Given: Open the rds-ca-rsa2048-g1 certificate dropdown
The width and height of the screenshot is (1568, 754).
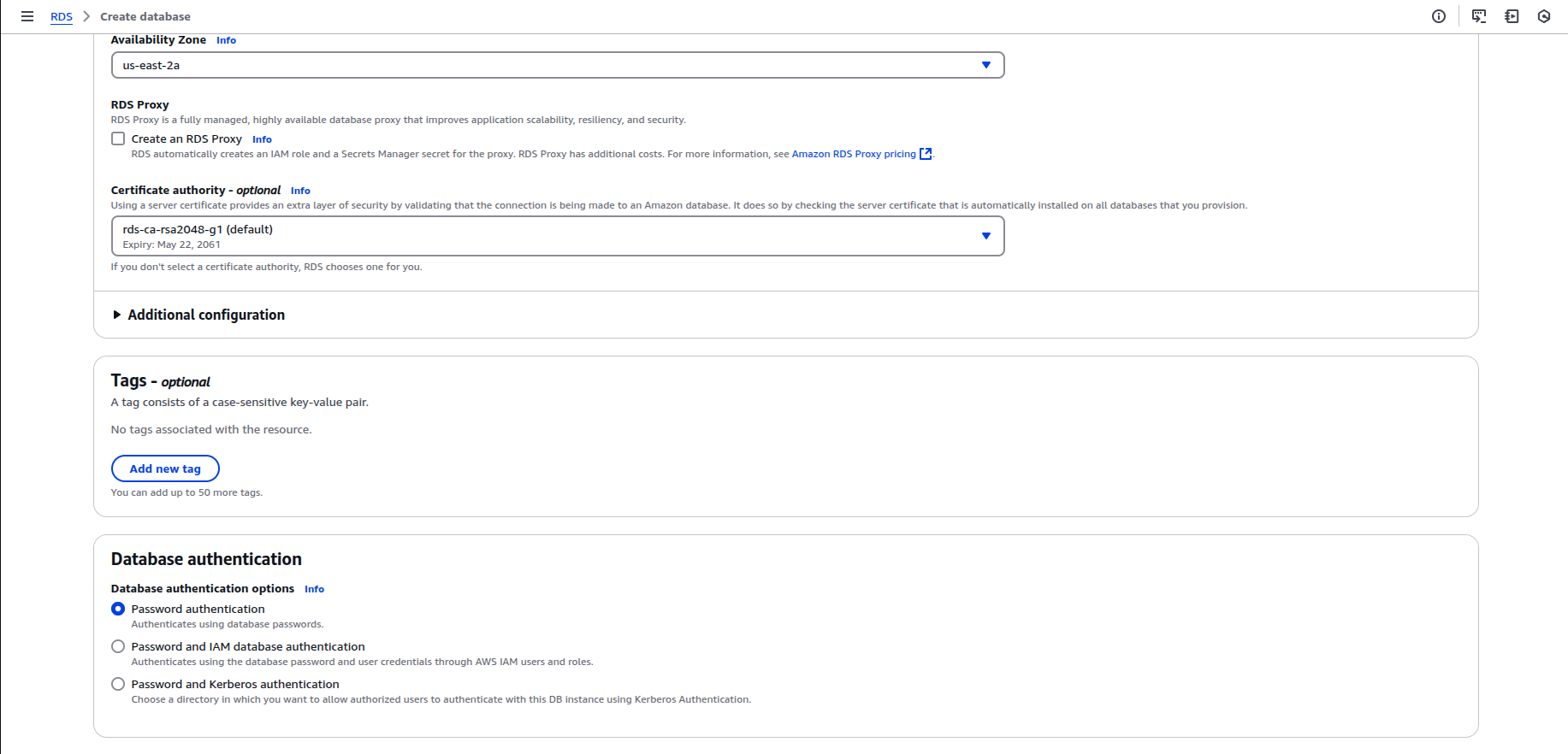Looking at the screenshot, I should coord(547,236).
